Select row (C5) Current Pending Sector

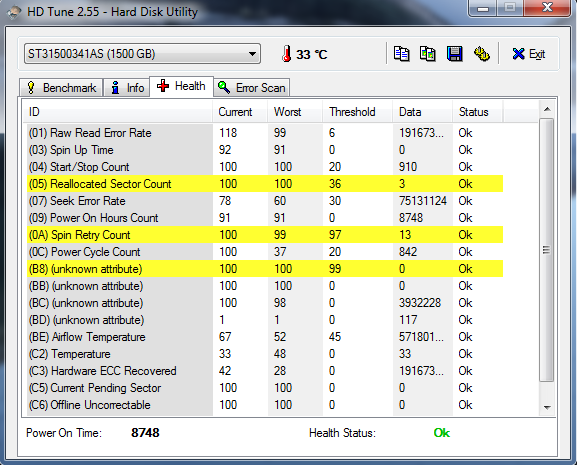point(265,388)
